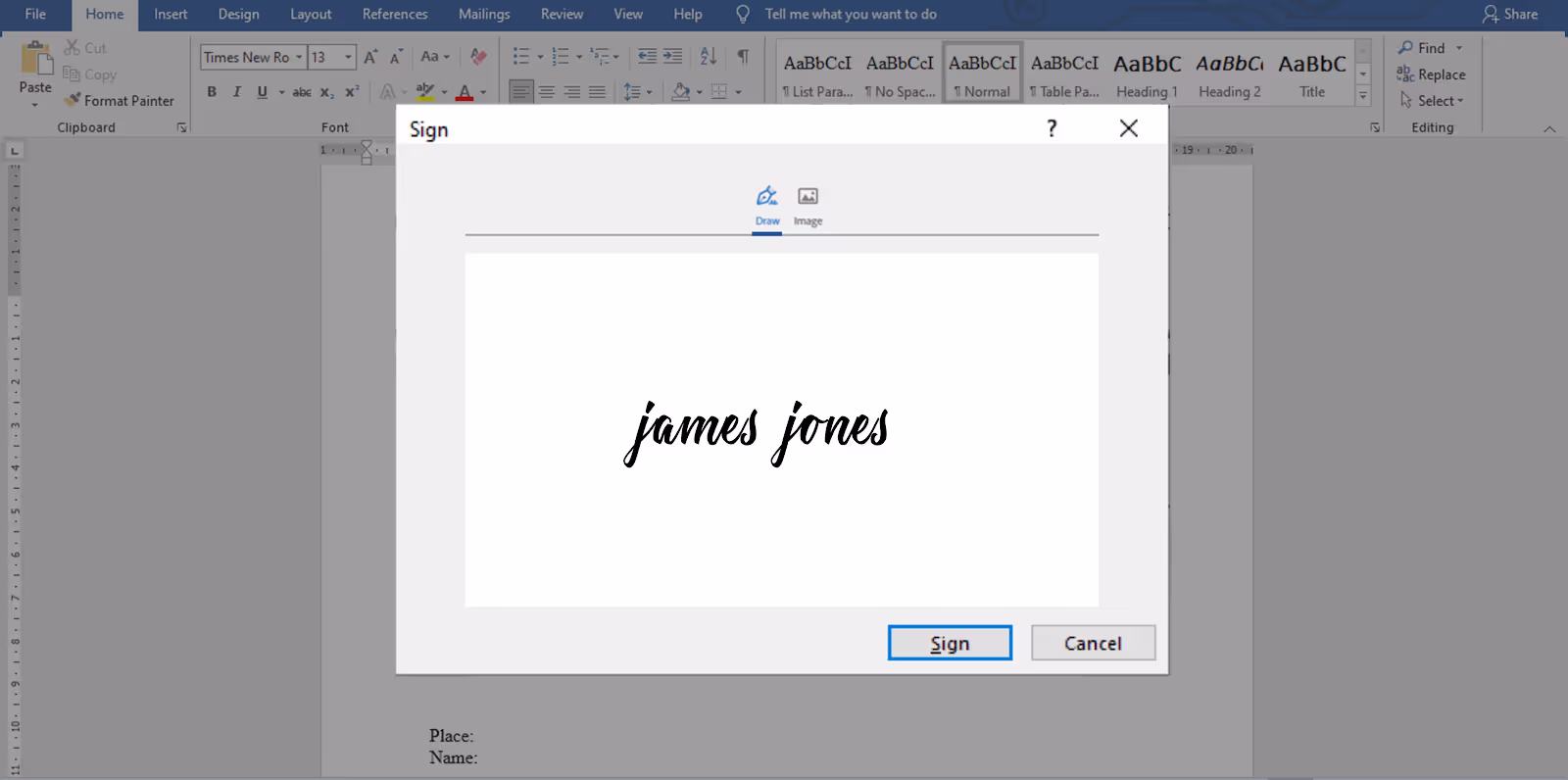Justify paragraph text
1568x780 pixels.
[597, 91]
